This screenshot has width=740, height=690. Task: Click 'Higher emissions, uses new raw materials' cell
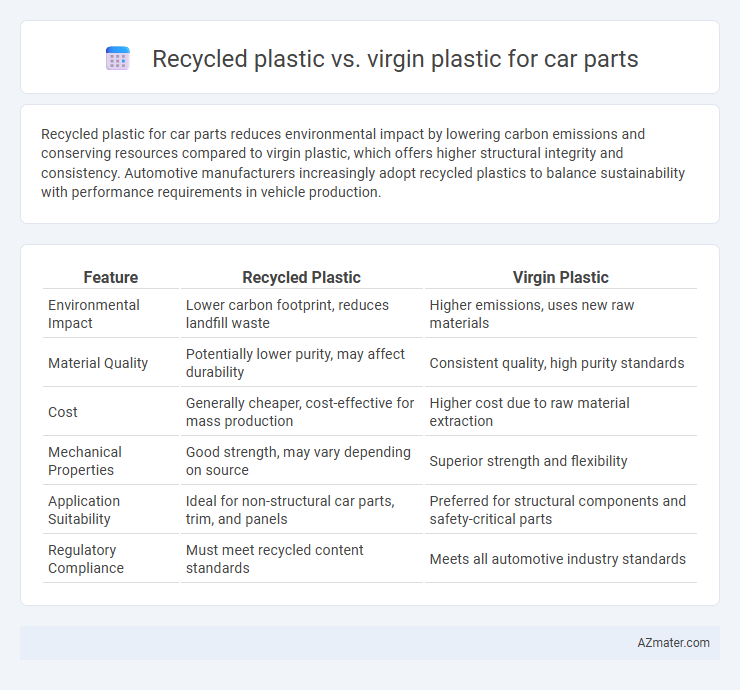coord(531,314)
